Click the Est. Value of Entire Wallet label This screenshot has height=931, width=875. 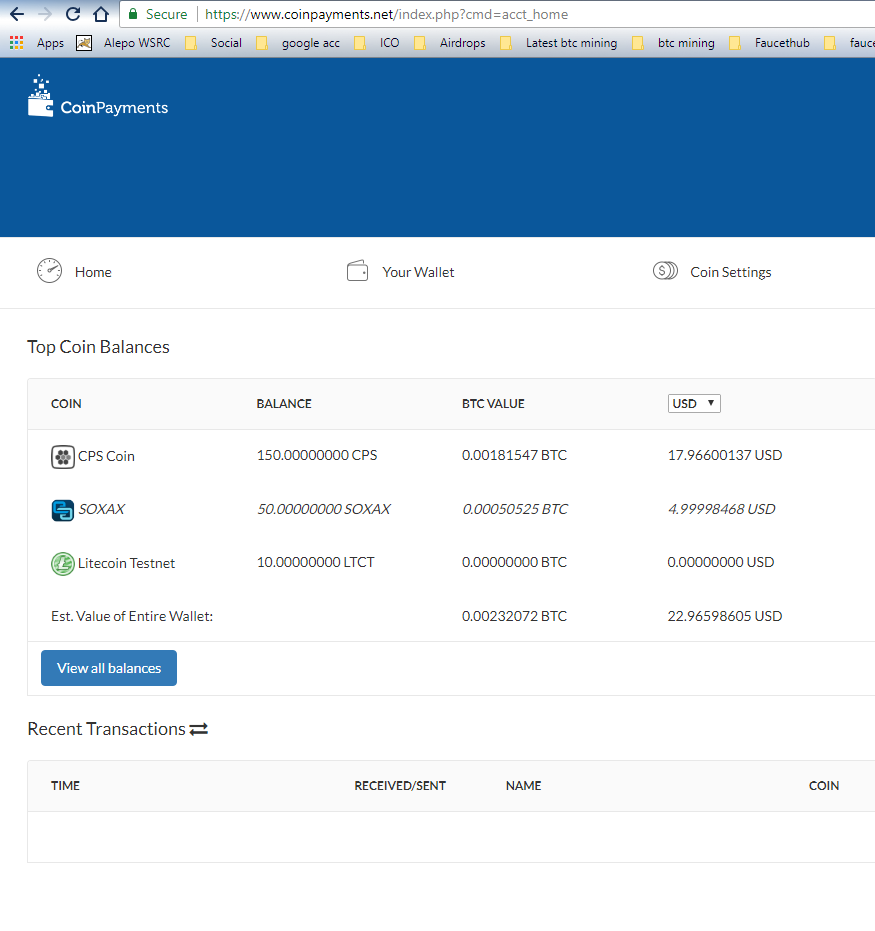(132, 616)
